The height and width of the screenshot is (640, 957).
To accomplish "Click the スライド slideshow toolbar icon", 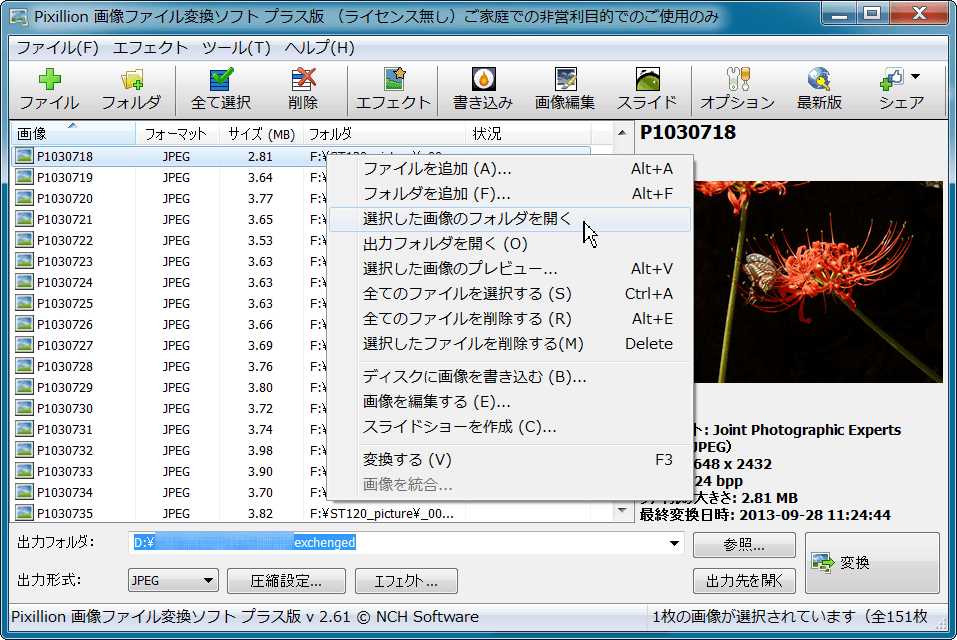I will click(x=647, y=89).
